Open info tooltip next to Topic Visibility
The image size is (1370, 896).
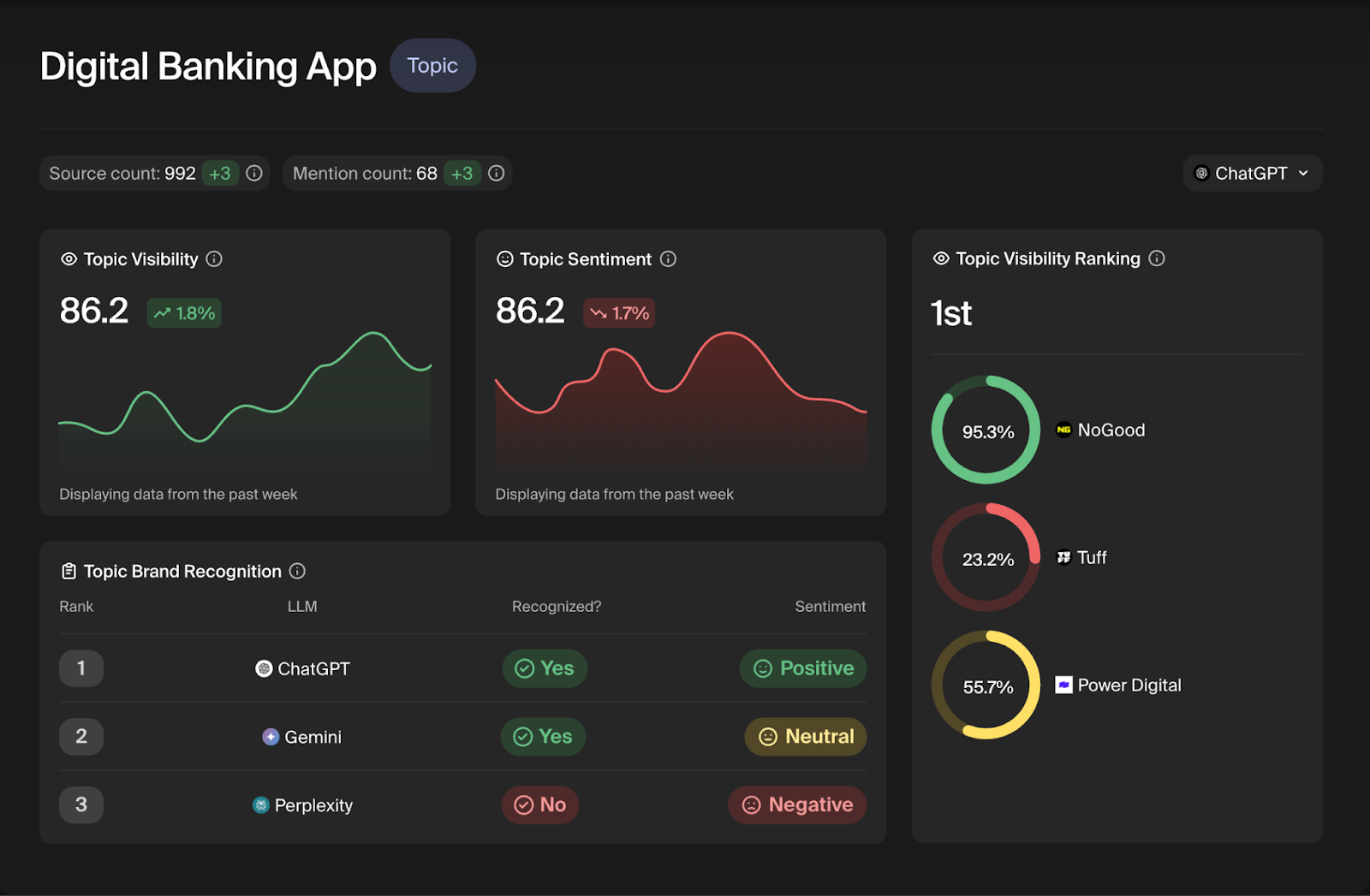coord(215,259)
